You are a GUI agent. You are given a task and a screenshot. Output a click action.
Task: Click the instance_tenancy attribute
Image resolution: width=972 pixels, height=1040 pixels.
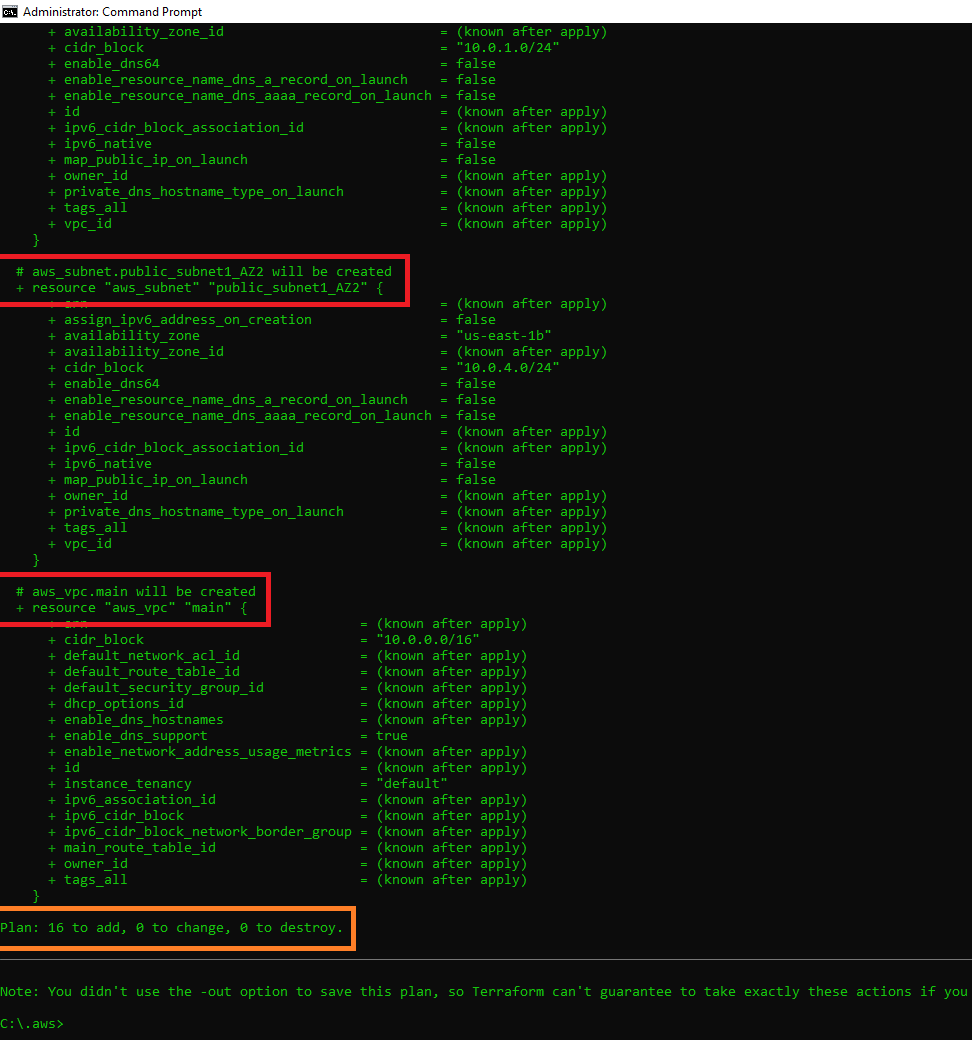(x=128, y=783)
